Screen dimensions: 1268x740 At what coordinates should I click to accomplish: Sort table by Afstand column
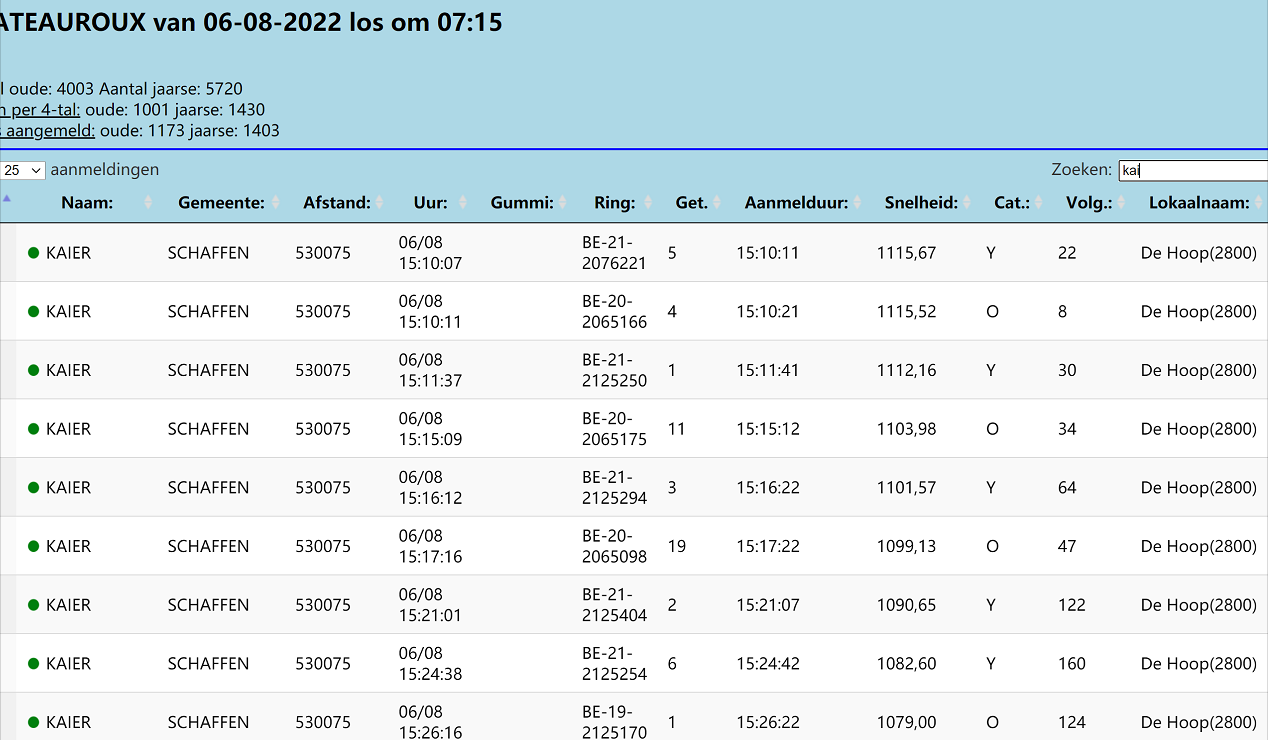pyautogui.click(x=337, y=203)
